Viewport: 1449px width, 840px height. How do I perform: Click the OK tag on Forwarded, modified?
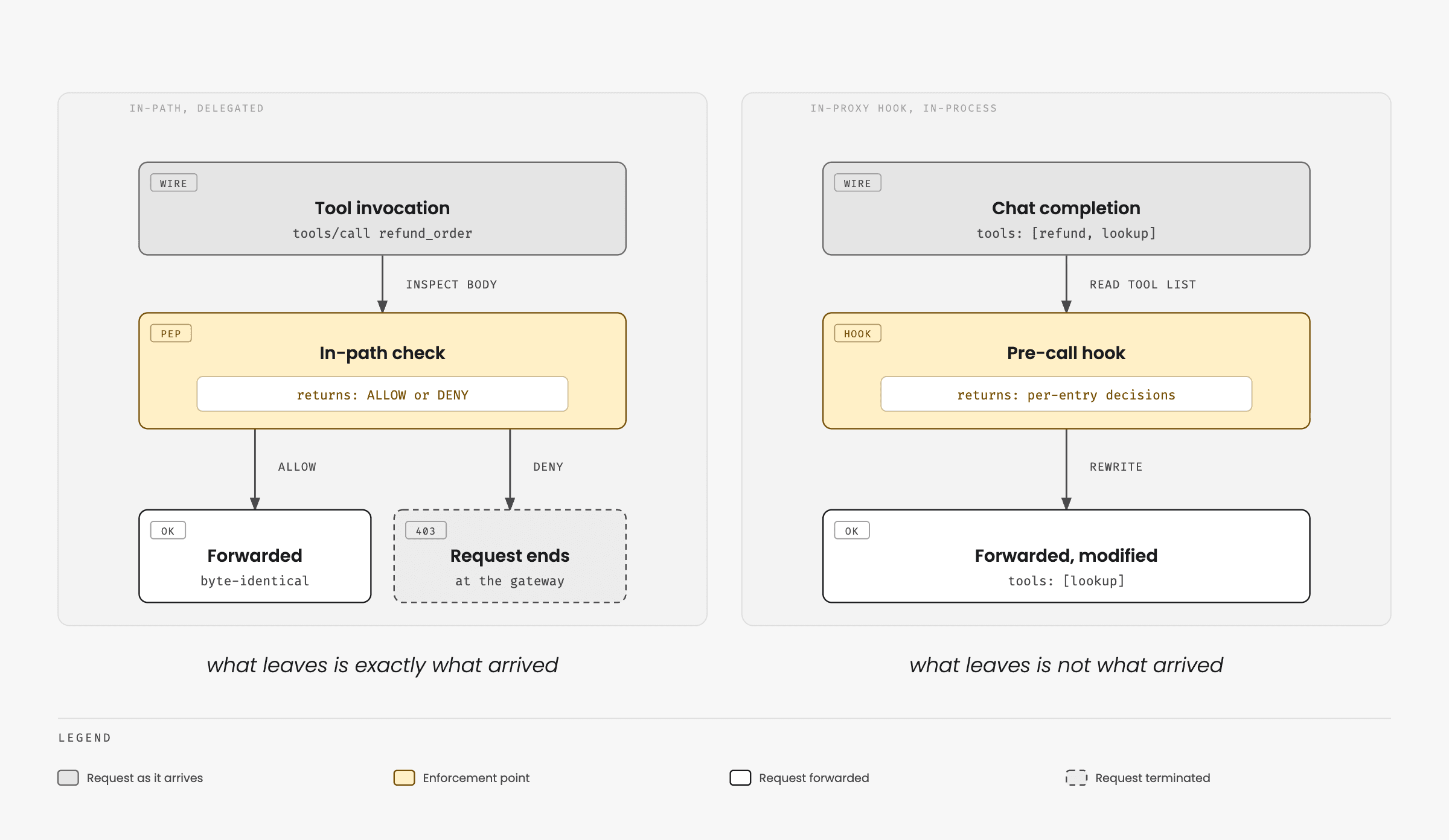[852, 530]
